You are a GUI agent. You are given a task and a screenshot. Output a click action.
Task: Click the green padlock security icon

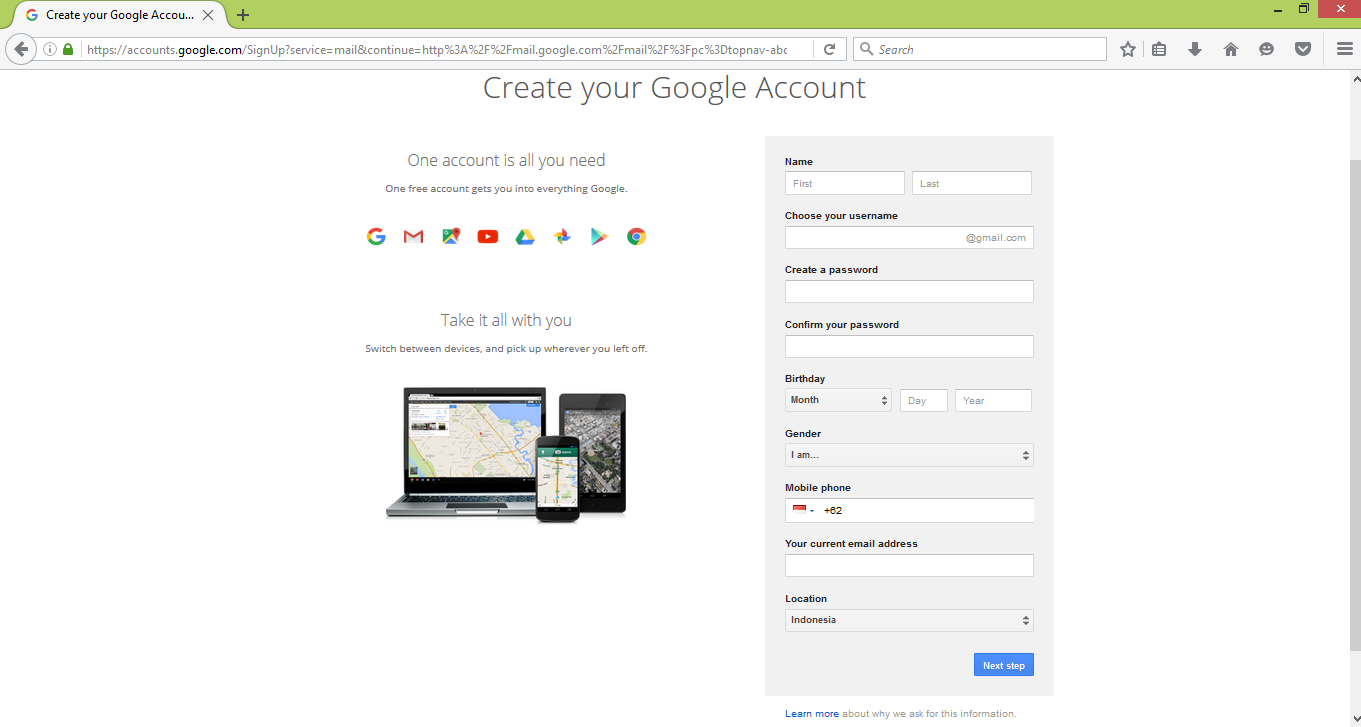pyautogui.click(x=68, y=49)
